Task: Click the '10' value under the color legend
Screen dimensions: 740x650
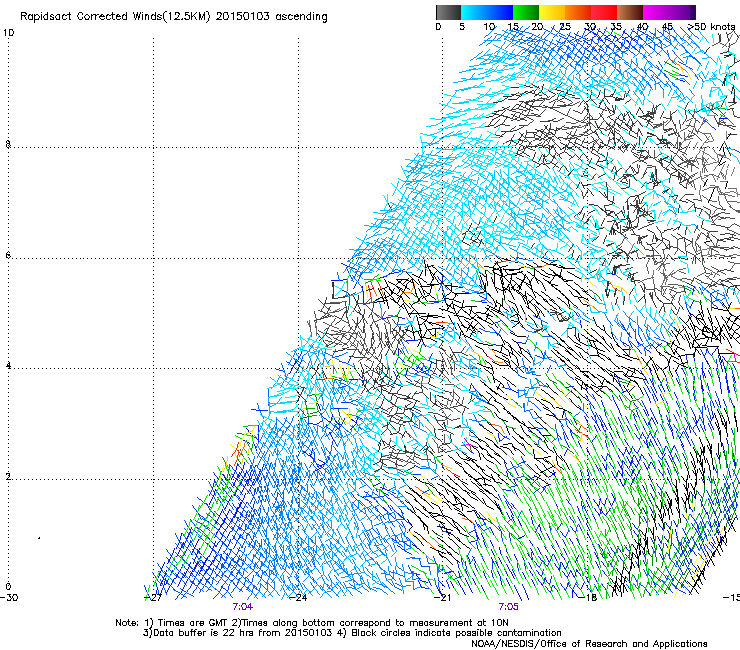Action: tap(489, 27)
